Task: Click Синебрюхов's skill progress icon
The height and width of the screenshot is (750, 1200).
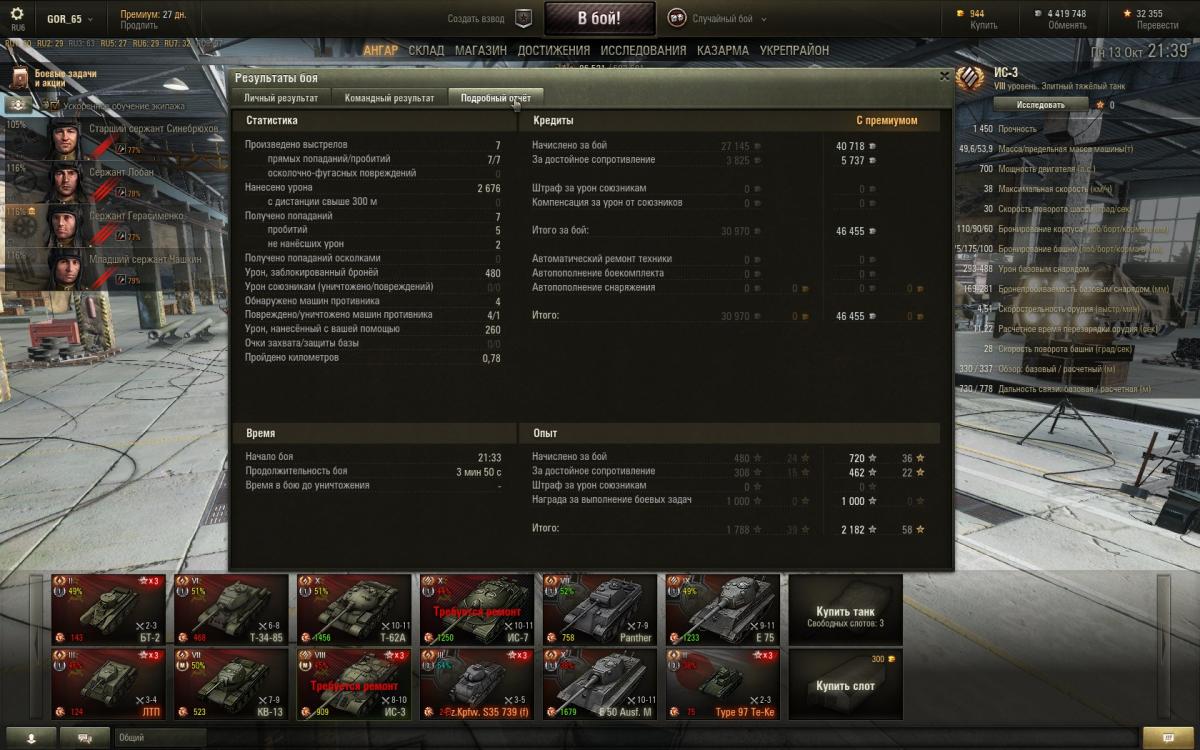Action: (121, 150)
